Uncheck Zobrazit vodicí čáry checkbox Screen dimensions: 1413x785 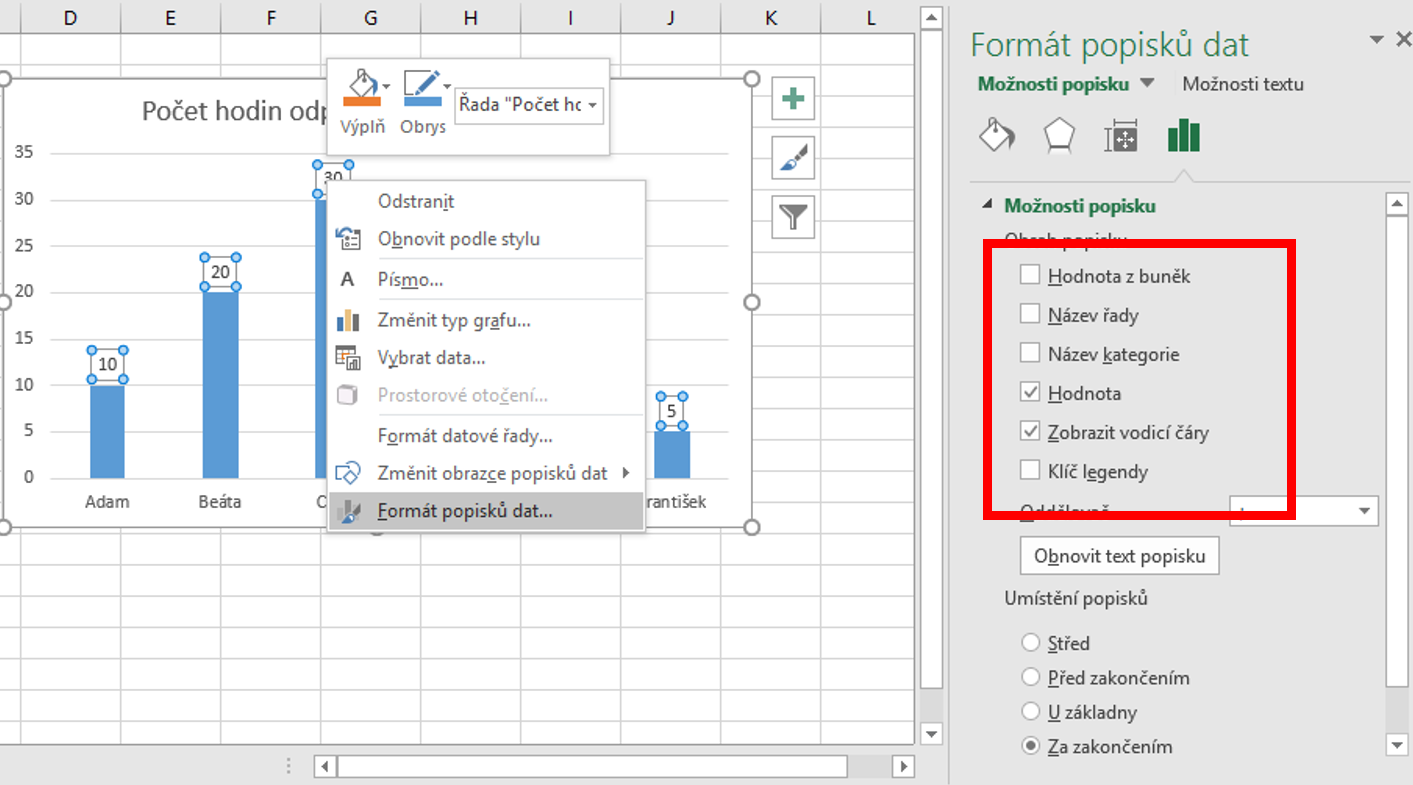click(1030, 431)
